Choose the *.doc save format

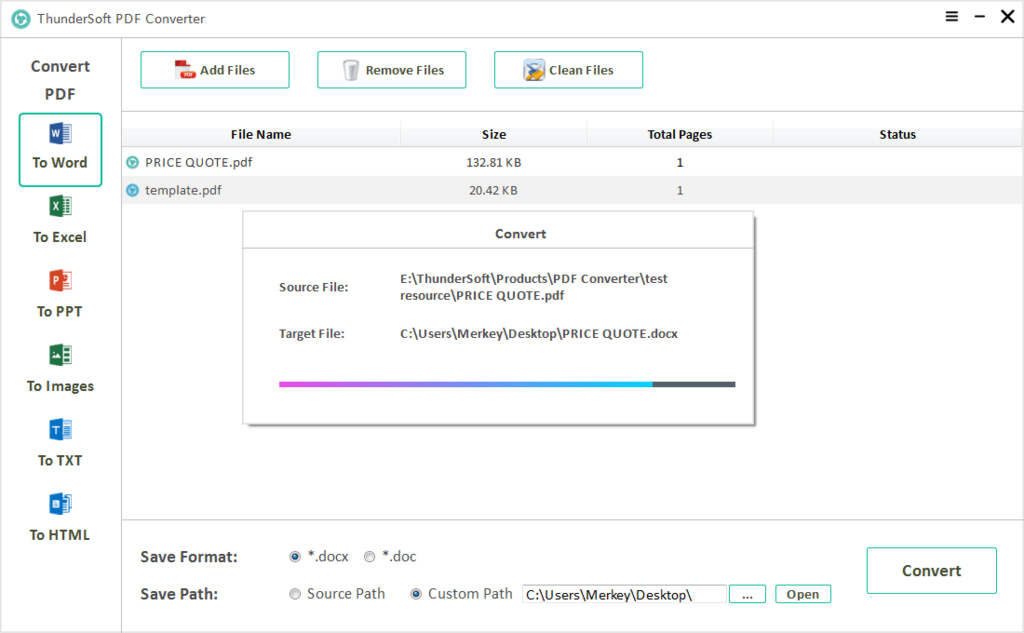(370, 557)
